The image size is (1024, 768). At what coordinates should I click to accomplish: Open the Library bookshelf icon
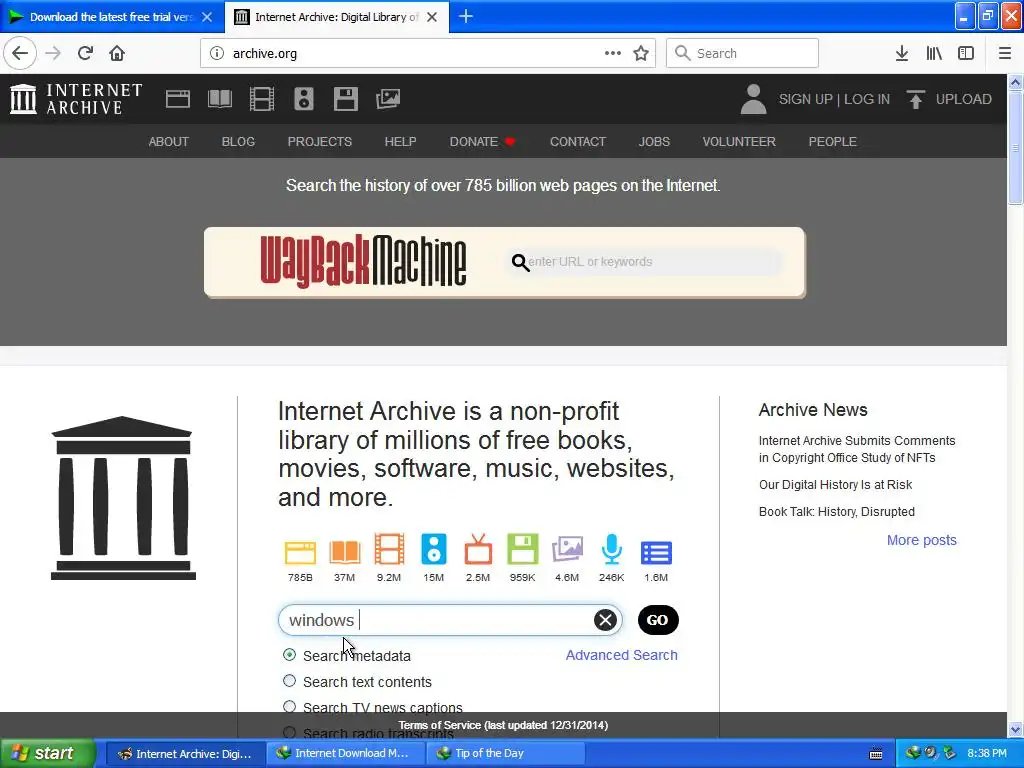tap(934, 53)
